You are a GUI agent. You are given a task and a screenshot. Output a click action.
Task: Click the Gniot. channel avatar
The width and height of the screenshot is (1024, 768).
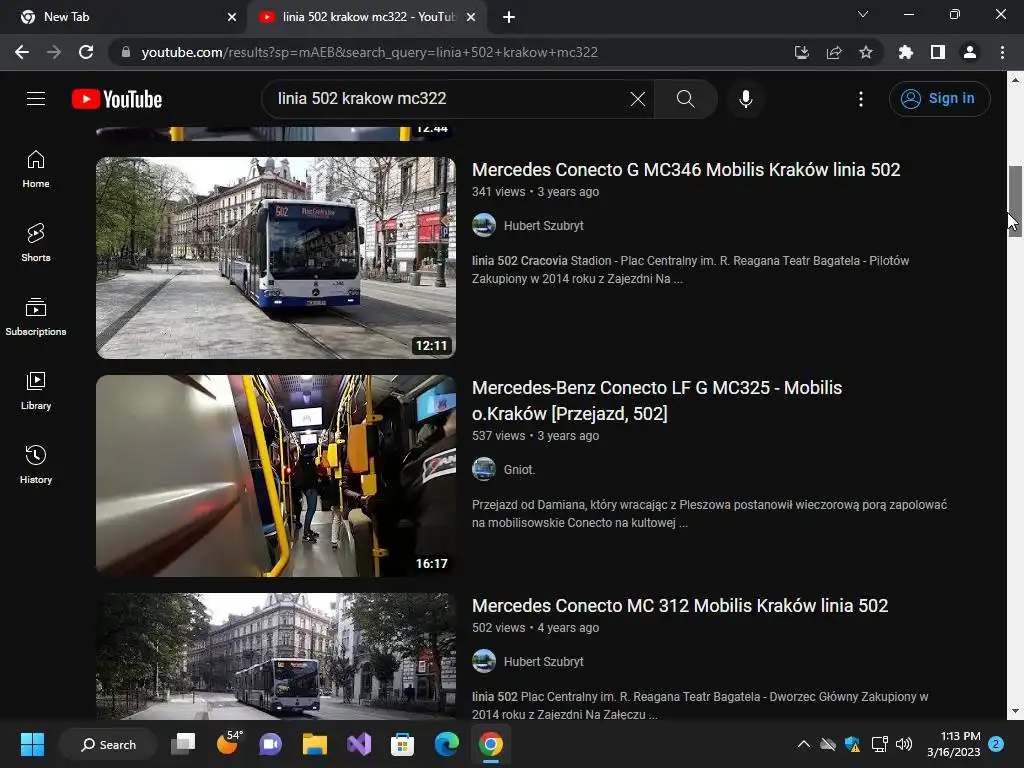click(484, 470)
